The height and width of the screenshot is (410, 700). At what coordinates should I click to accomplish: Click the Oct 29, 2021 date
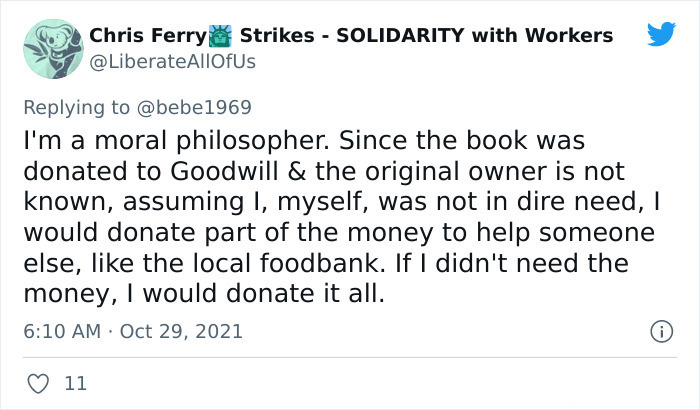point(183,330)
